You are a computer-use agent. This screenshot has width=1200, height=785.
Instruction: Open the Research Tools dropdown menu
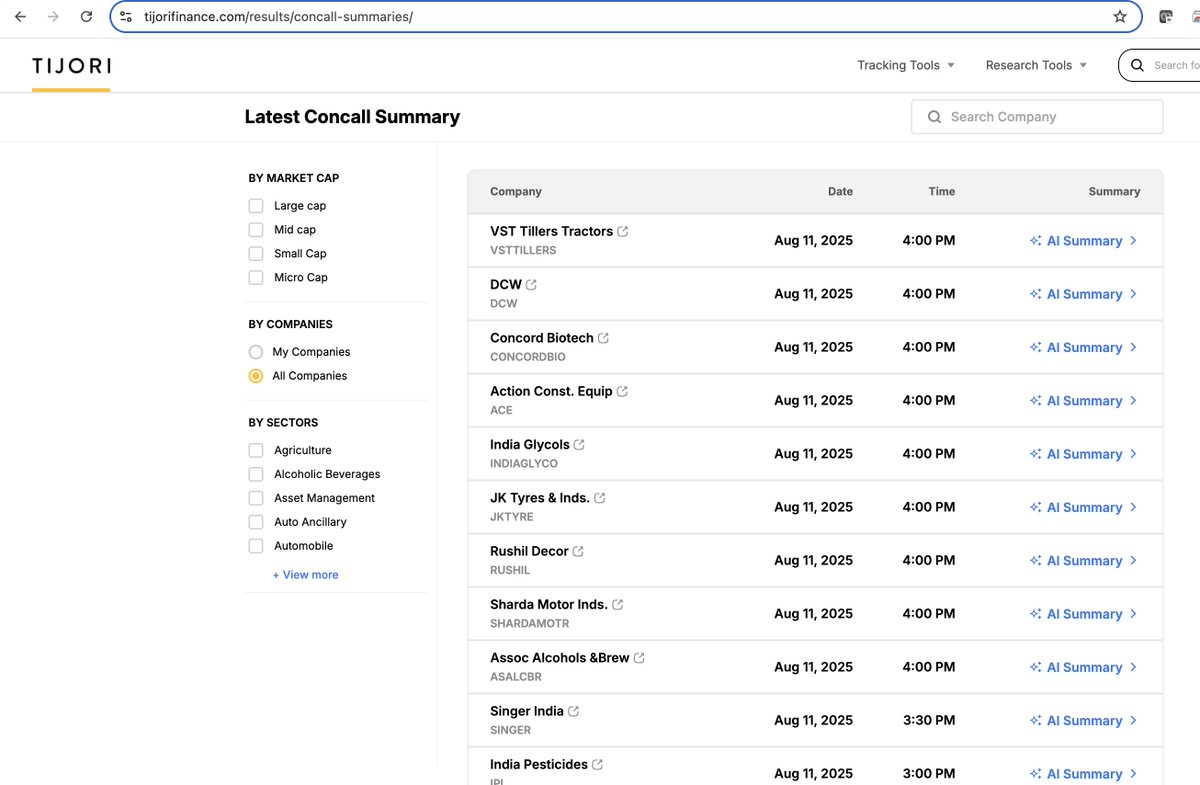pyautogui.click(x=1036, y=65)
